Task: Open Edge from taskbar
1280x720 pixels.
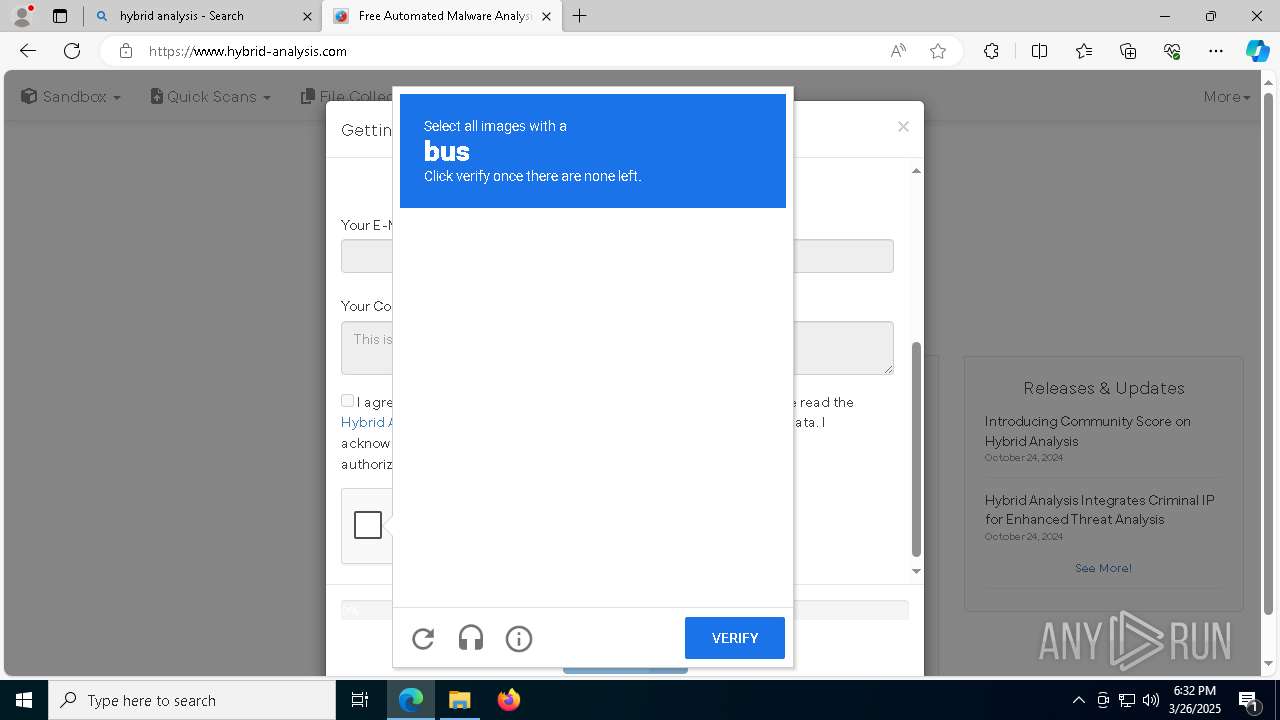Action: pyautogui.click(x=411, y=700)
